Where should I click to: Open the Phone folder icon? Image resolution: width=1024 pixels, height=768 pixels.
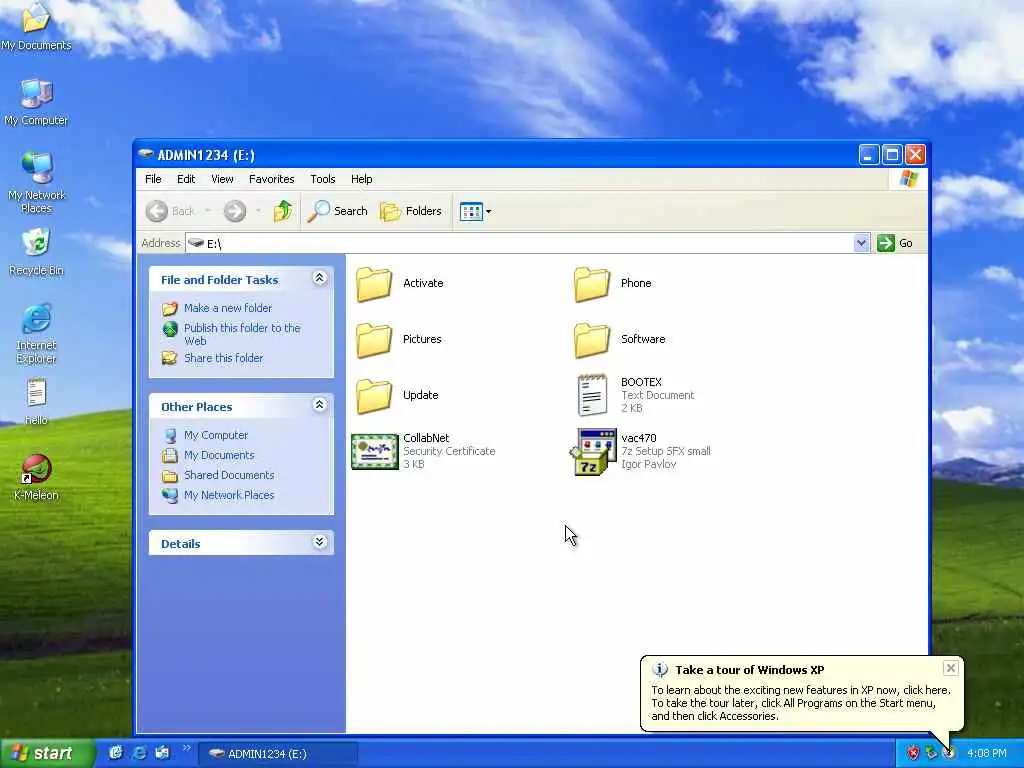point(592,283)
